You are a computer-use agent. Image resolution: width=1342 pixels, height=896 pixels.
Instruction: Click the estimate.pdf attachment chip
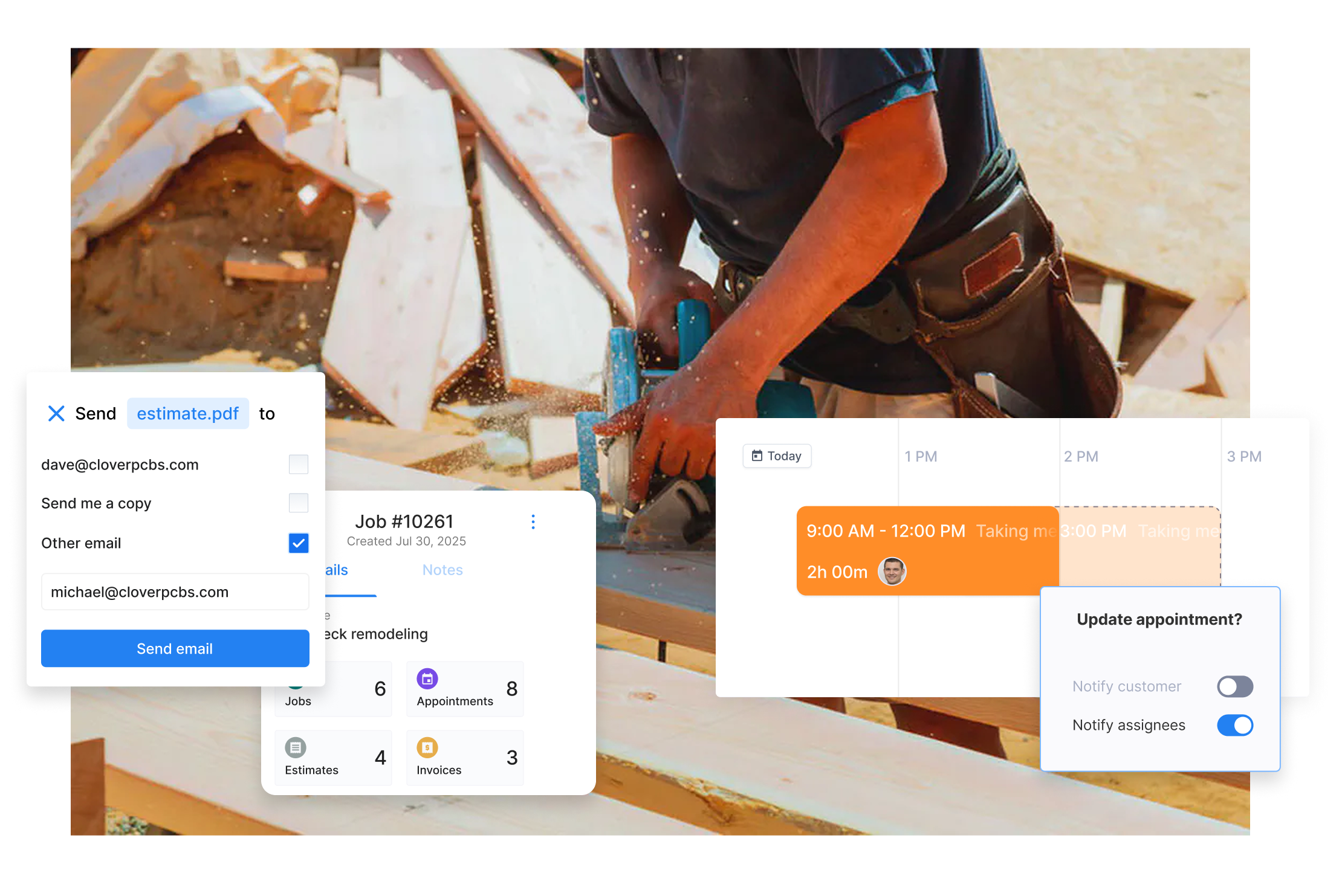point(188,413)
